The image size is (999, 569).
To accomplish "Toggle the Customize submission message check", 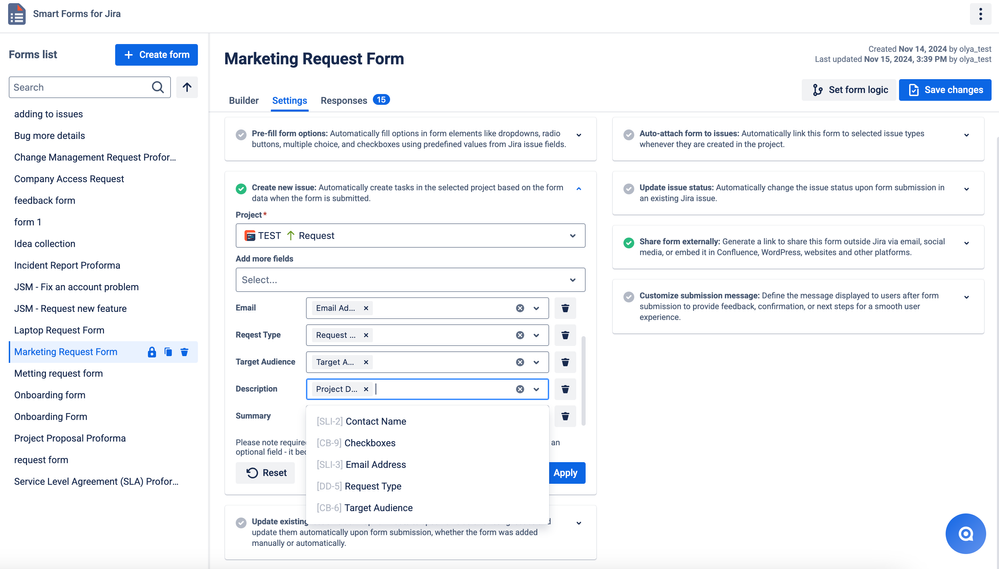I will [x=629, y=297].
